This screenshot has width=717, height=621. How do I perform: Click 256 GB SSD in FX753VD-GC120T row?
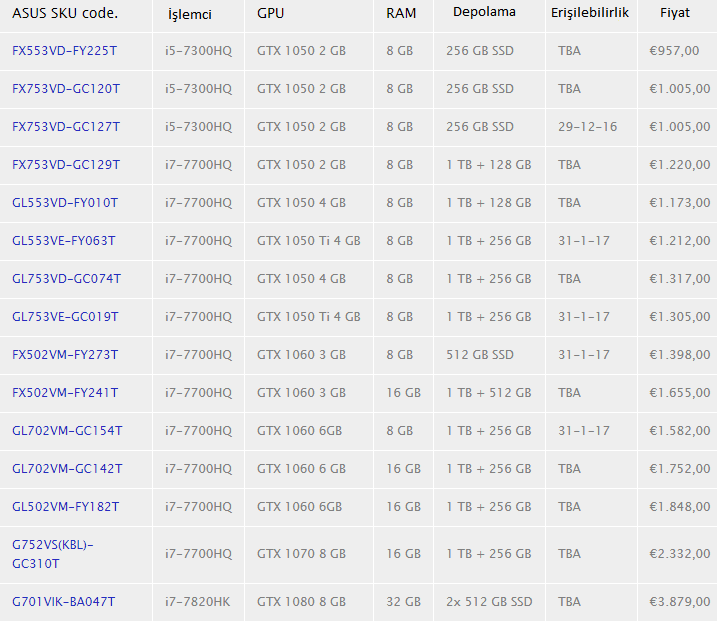pyautogui.click(x=480, y=89)
